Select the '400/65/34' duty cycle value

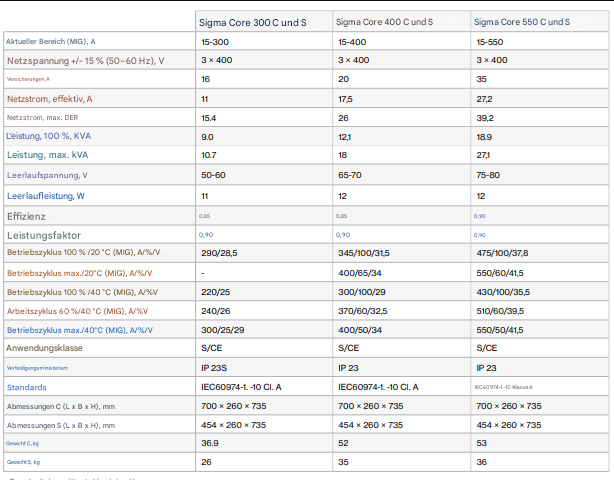pos(360,273)
